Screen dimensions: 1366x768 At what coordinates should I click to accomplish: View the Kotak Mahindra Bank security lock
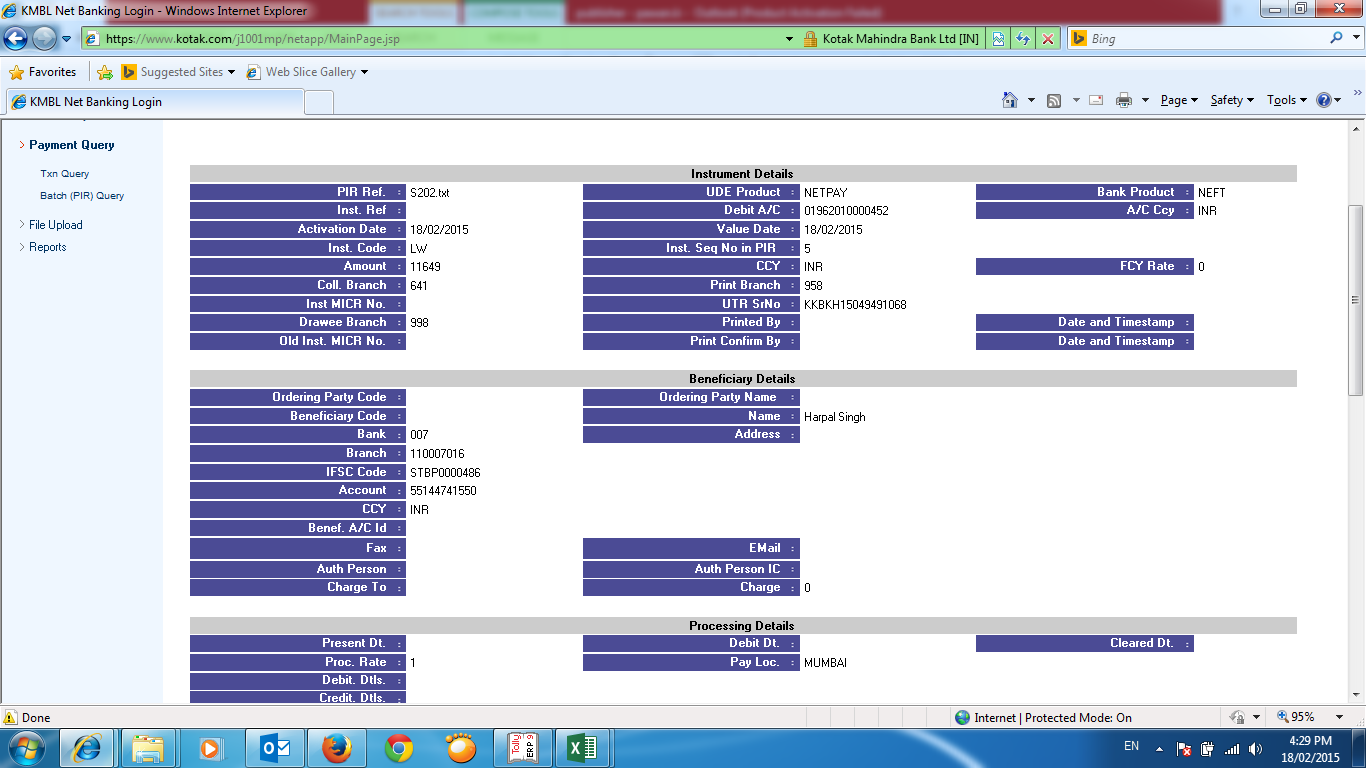pyautogui.click(x=810, y=39)
